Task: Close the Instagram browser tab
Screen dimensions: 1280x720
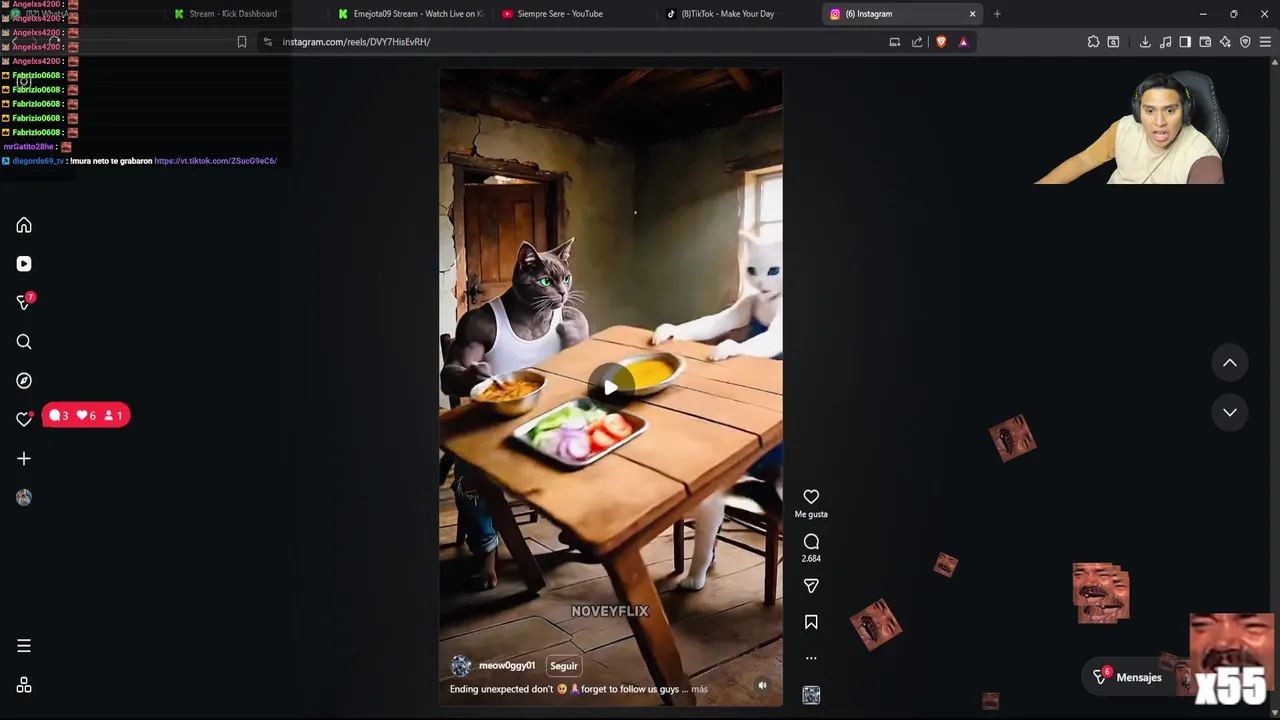Action: pyautogui.click(x=972, y=14)
